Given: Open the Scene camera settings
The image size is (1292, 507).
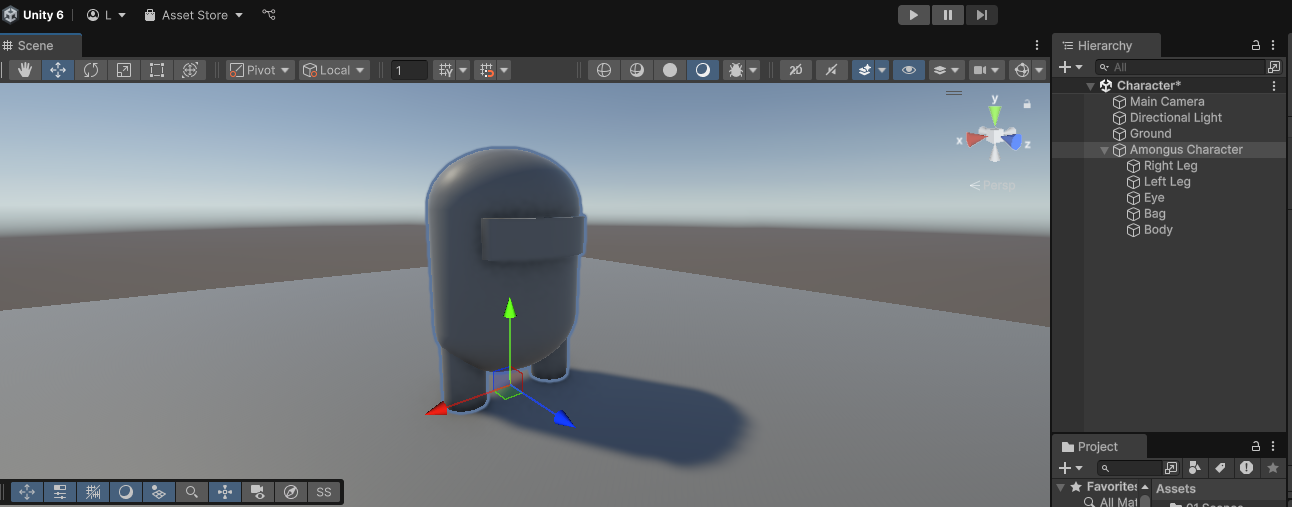Looking at the screenshot, I should click(986, 70).
